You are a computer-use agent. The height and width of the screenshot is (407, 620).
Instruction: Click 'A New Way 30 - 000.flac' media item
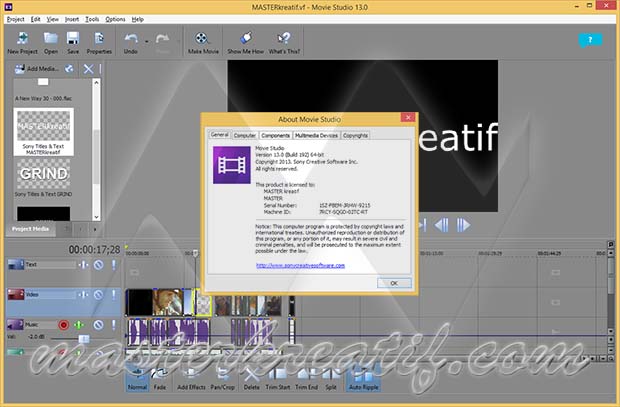click(x=43, y=98)
